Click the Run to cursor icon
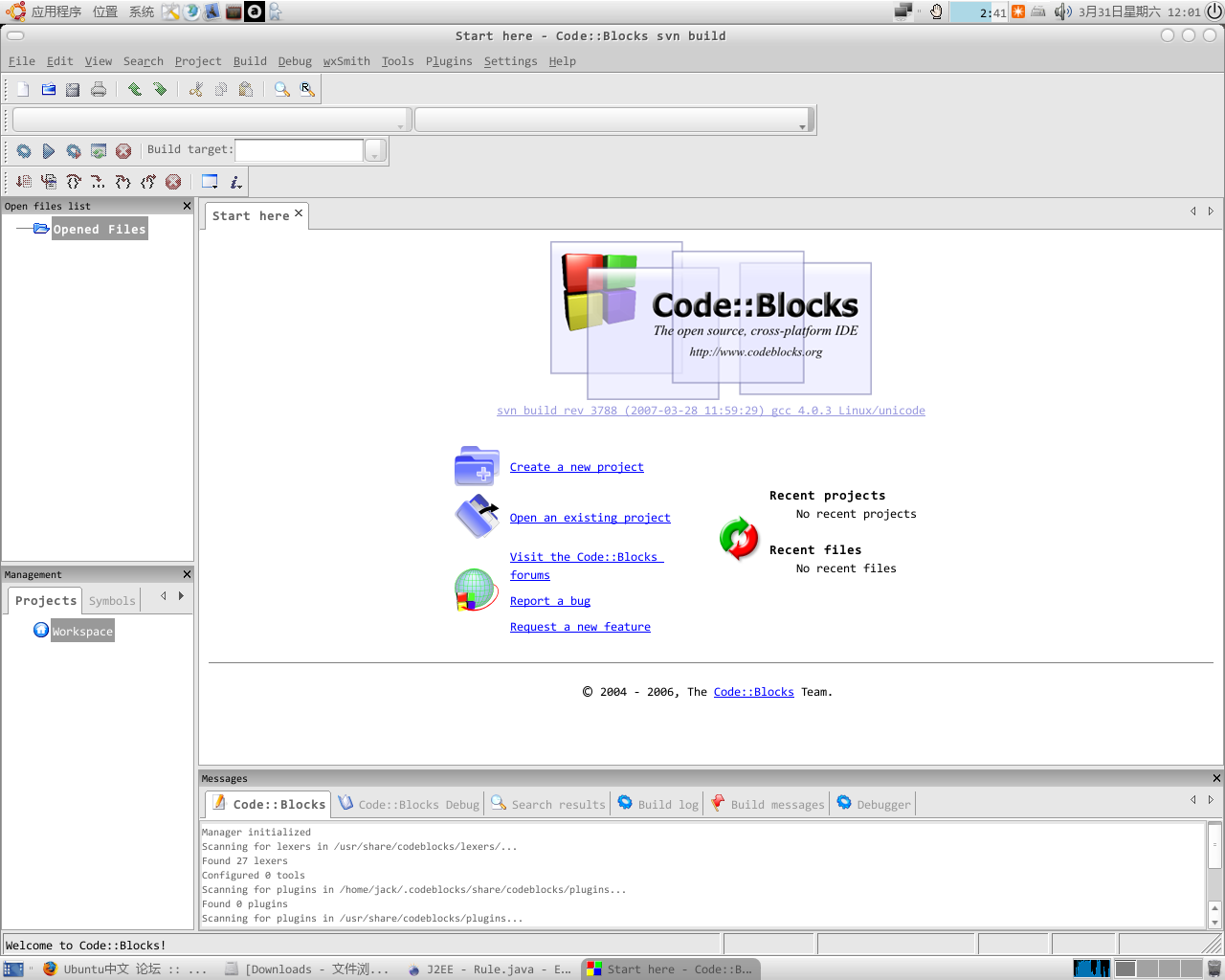 click(x=49, y=182)
